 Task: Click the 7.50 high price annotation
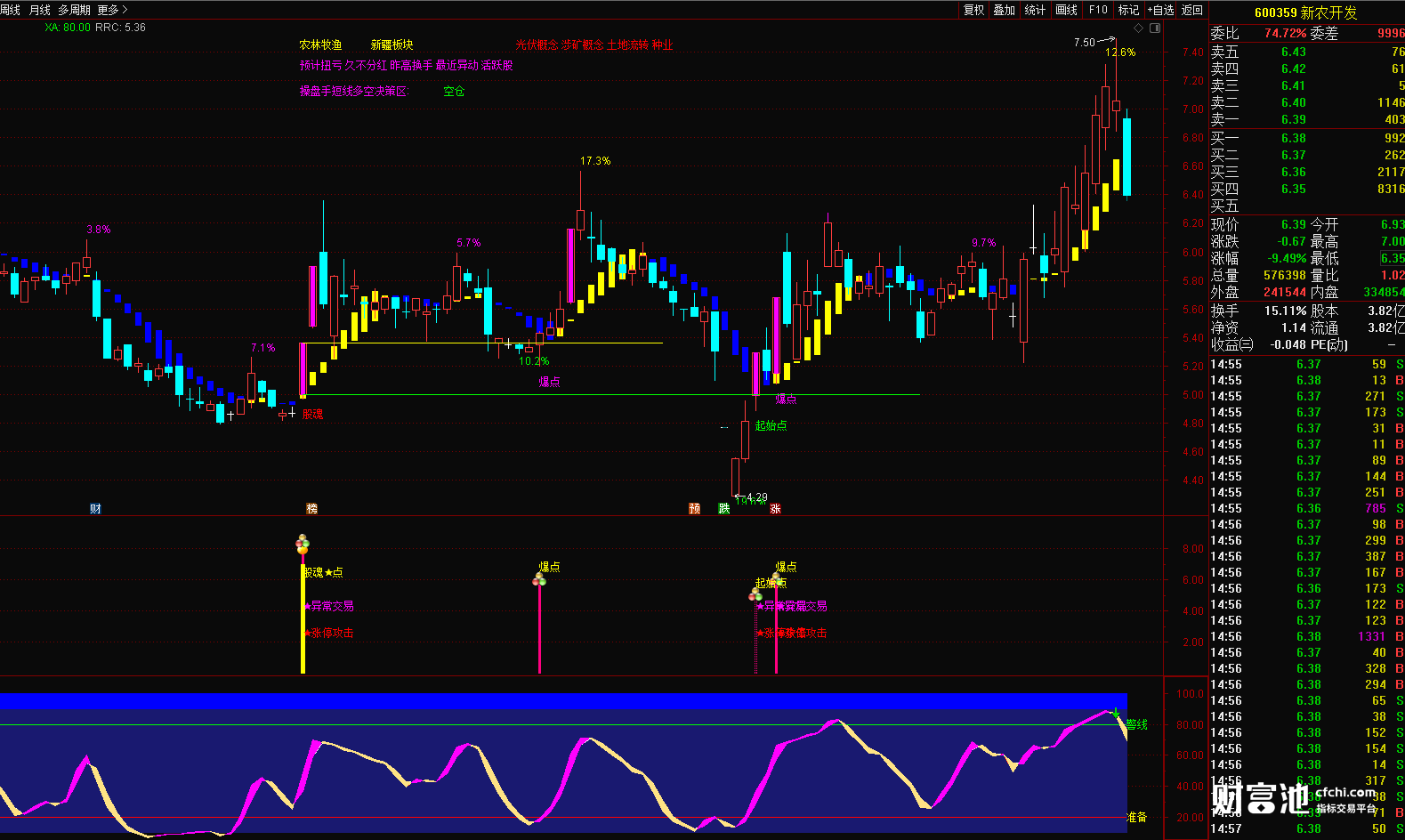[1085, 43]
